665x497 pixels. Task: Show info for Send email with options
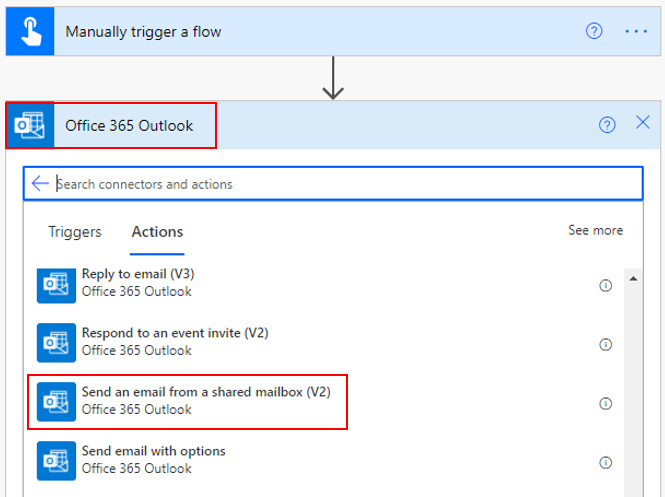605,462
